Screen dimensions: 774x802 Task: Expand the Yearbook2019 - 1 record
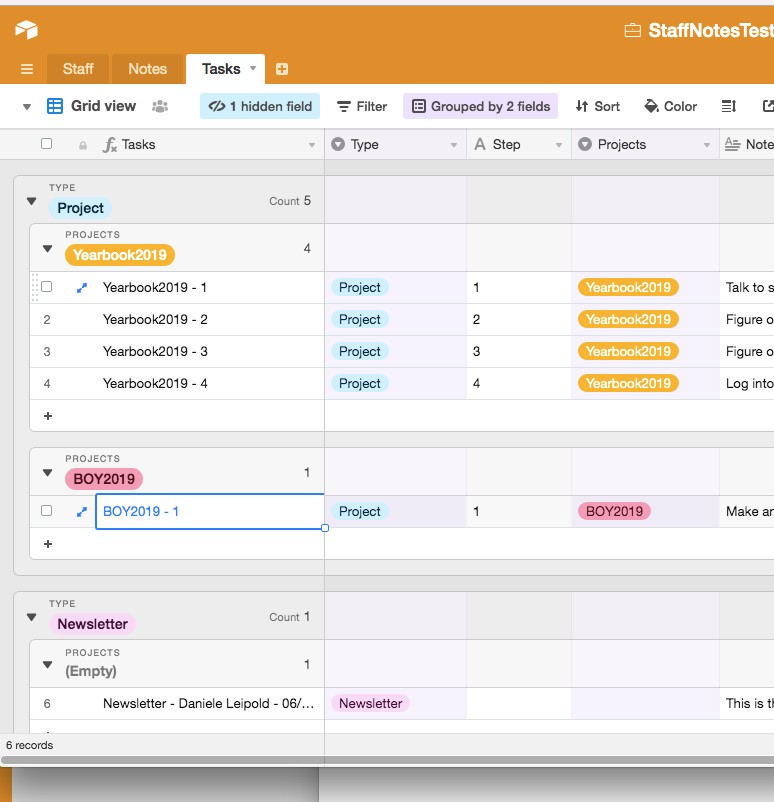click(x=82, y=287)
